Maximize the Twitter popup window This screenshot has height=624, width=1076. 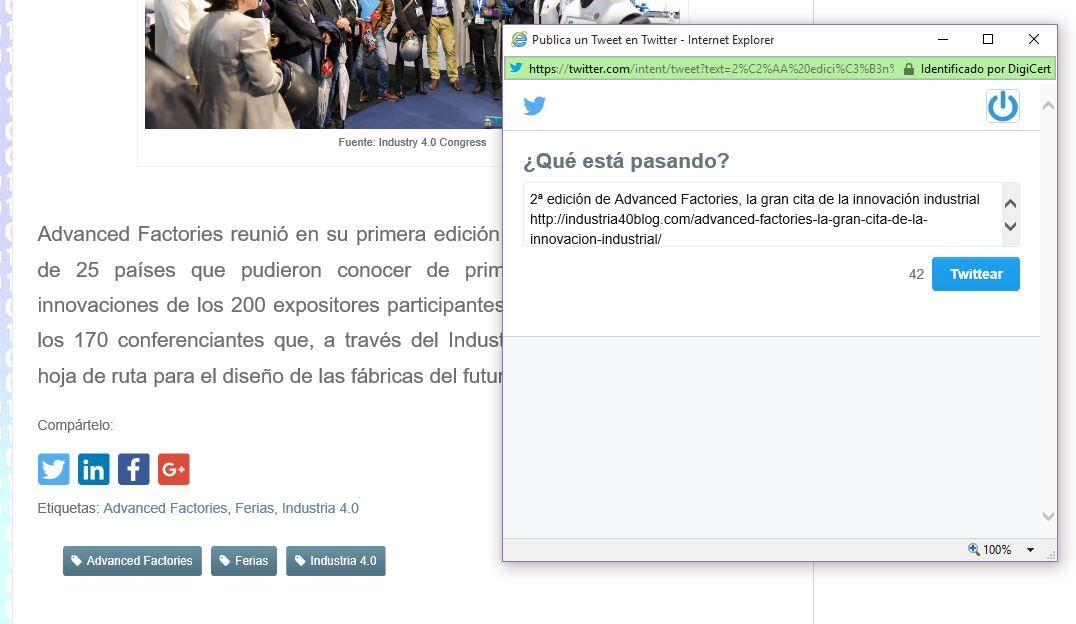[x=988, y=39]
